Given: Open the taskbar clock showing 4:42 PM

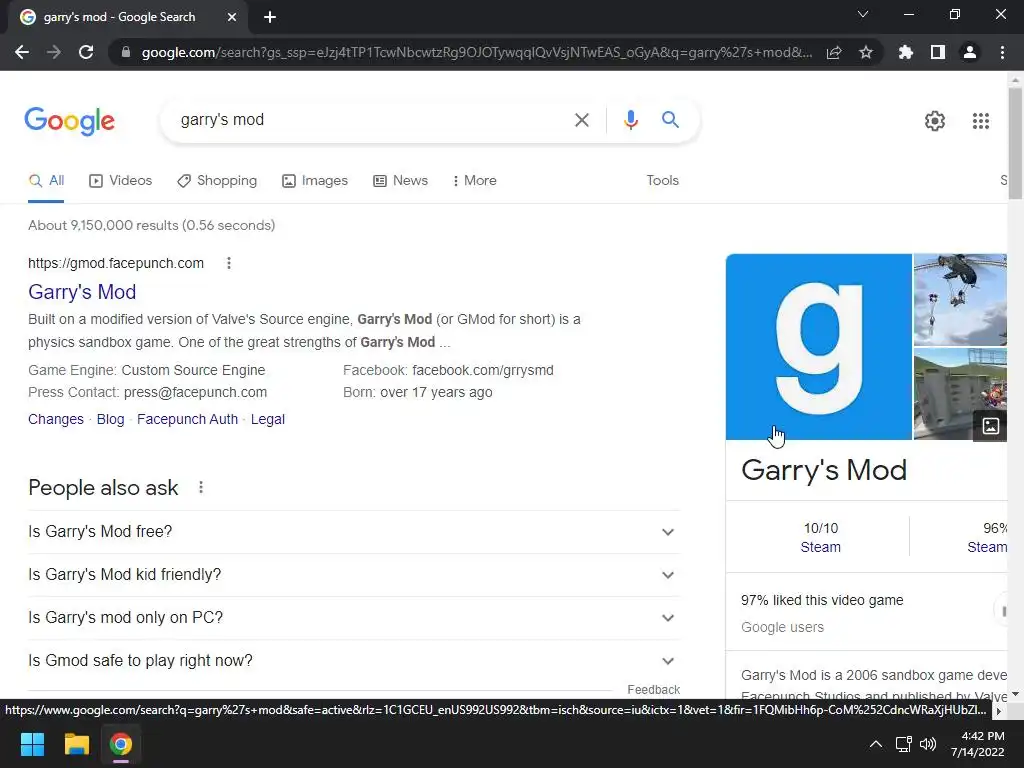Looking at the screenshot, I should click(978, 744).
